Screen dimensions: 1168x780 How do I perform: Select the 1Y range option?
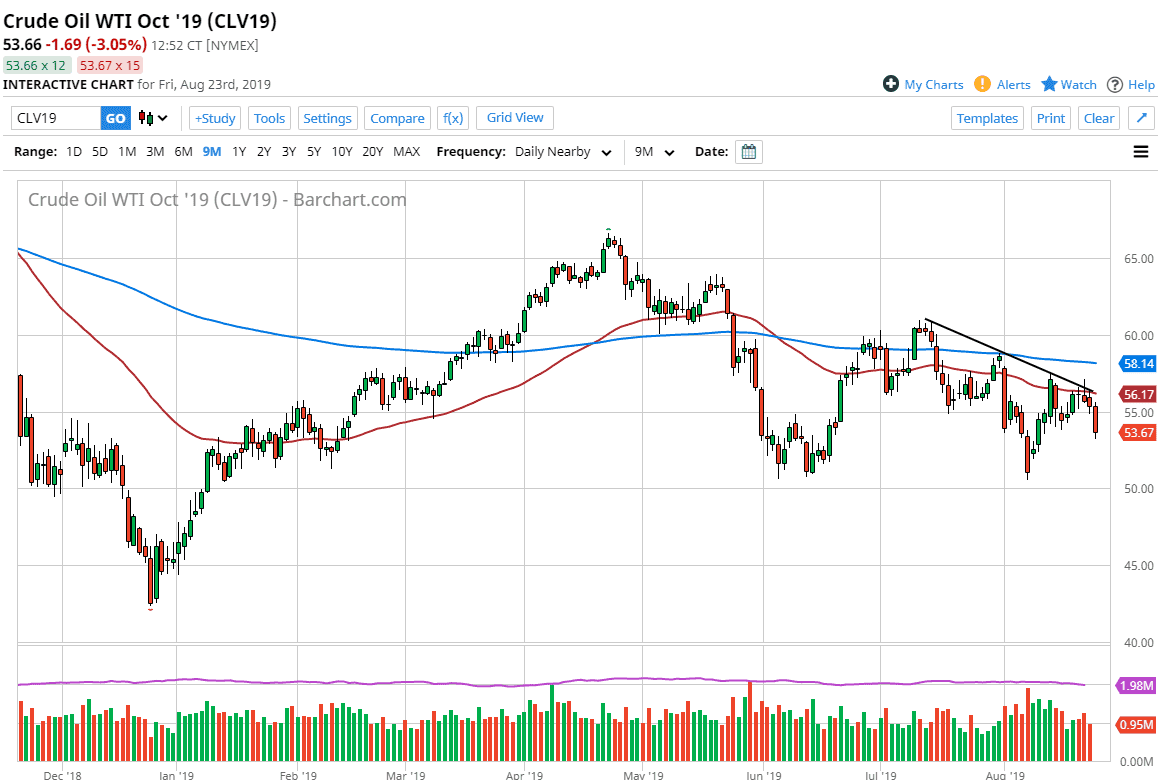point(239,152)
